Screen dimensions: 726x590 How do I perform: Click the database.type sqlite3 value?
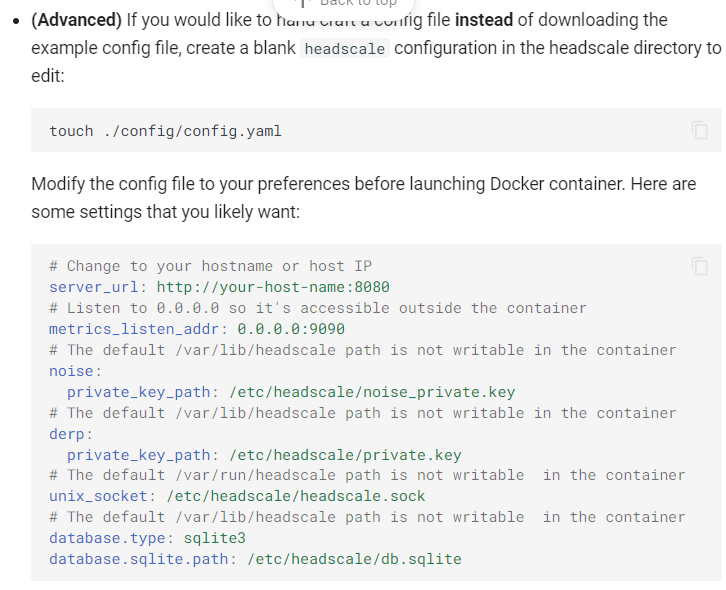point(215,539)
